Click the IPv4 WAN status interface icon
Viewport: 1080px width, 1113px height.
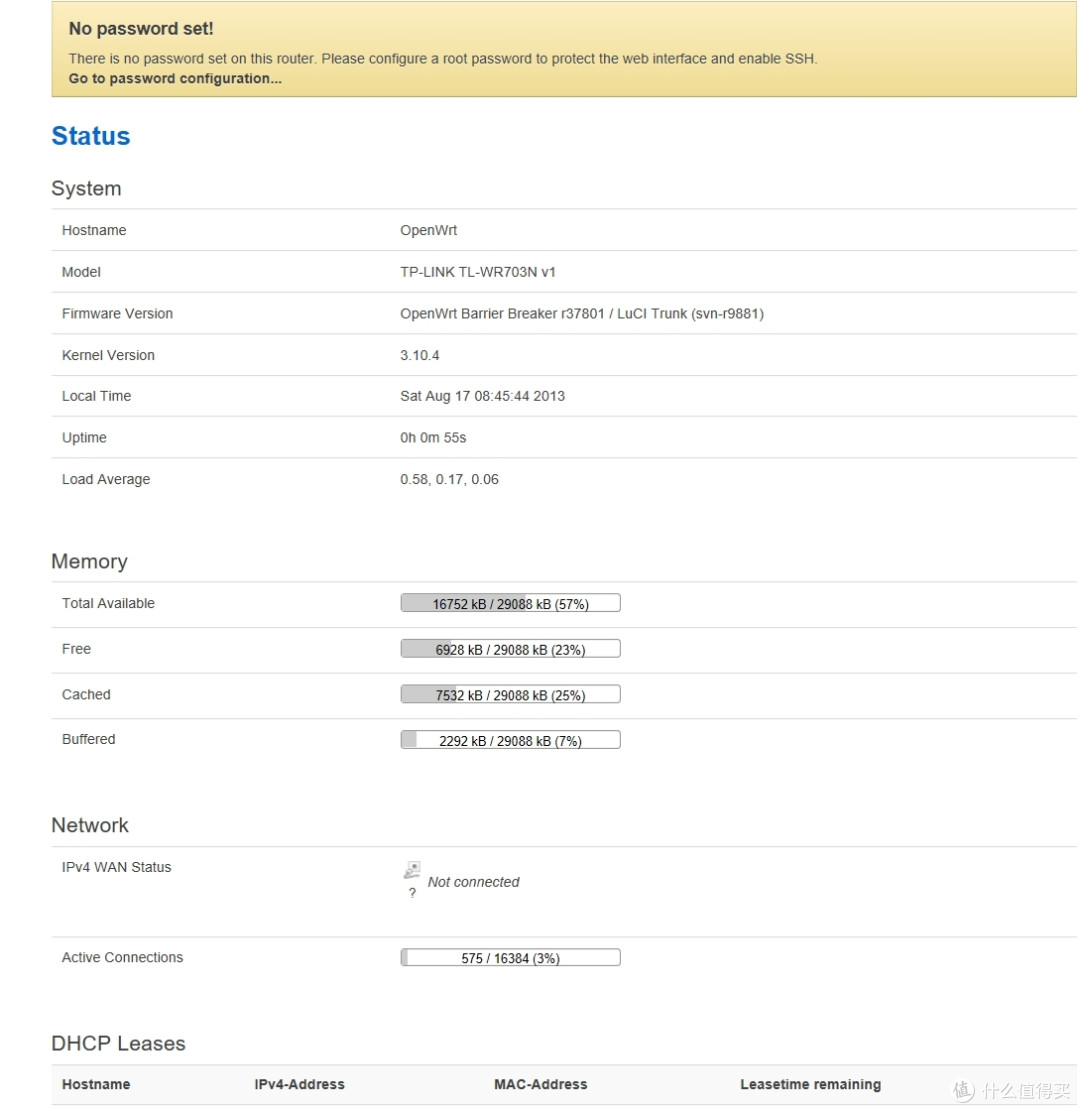(x=412, y=870)
